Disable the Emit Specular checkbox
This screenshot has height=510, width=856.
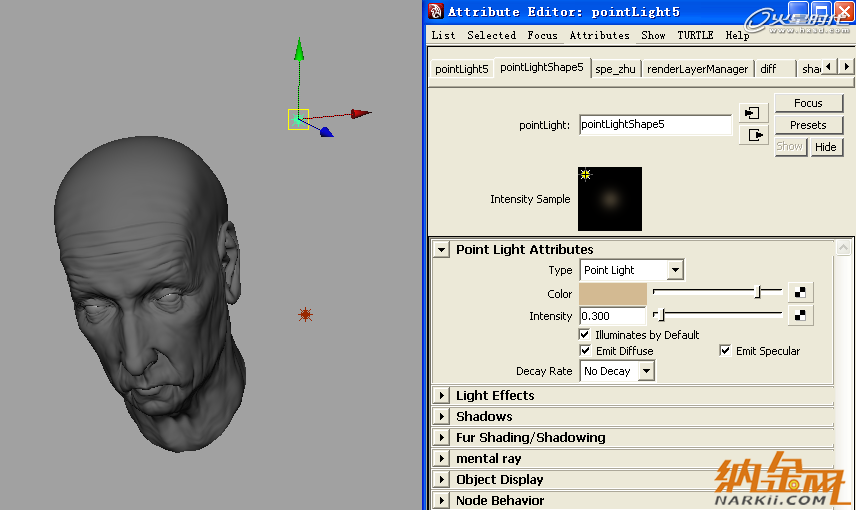[725, 350]
